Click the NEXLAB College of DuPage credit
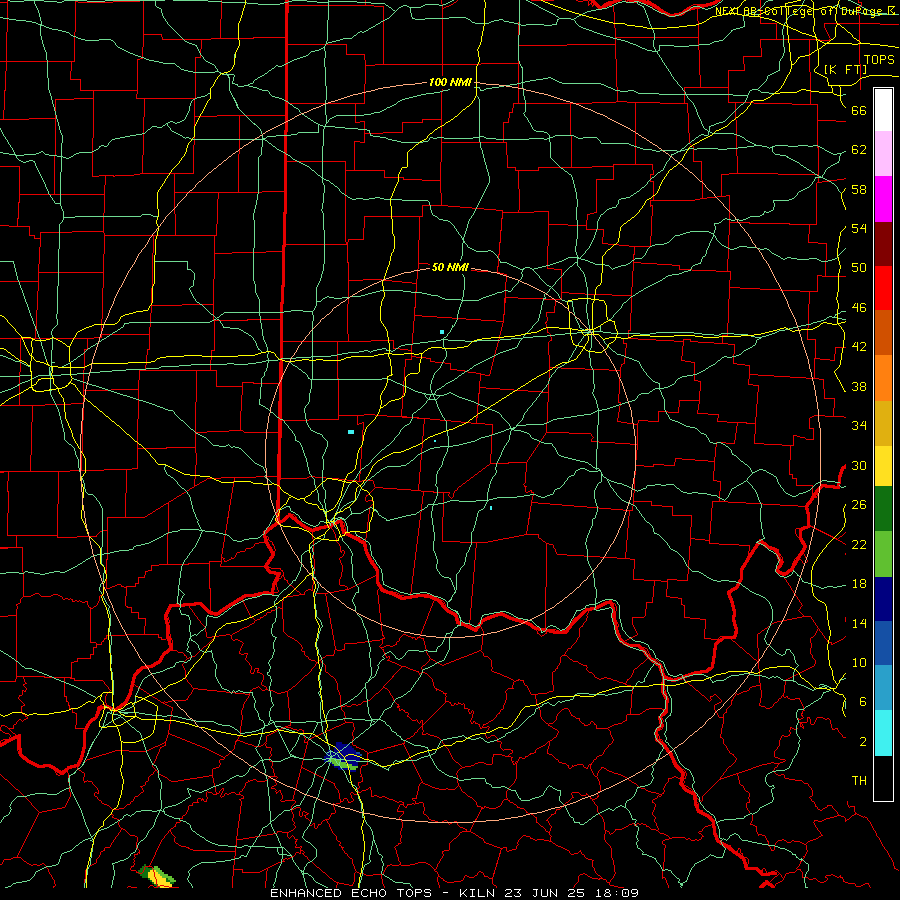 coord(806,11)
